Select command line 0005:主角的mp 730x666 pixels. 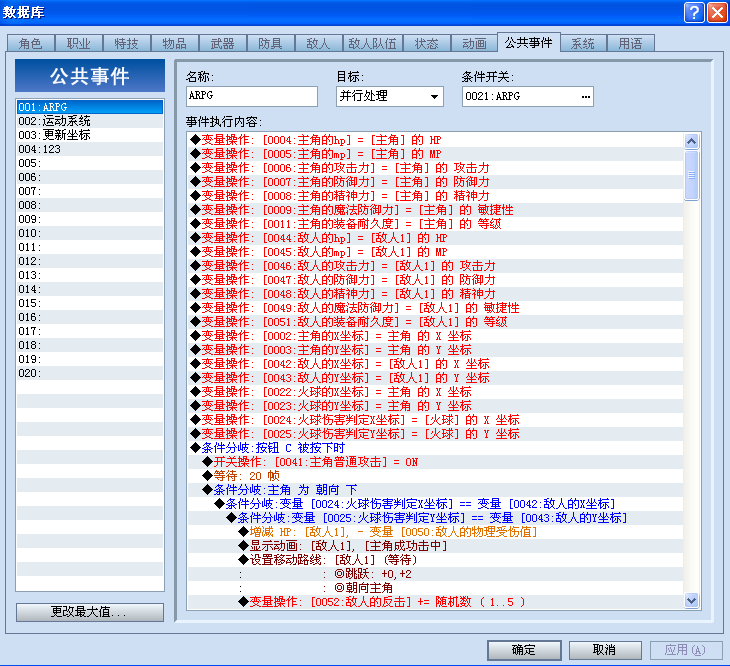pos(435,154)
